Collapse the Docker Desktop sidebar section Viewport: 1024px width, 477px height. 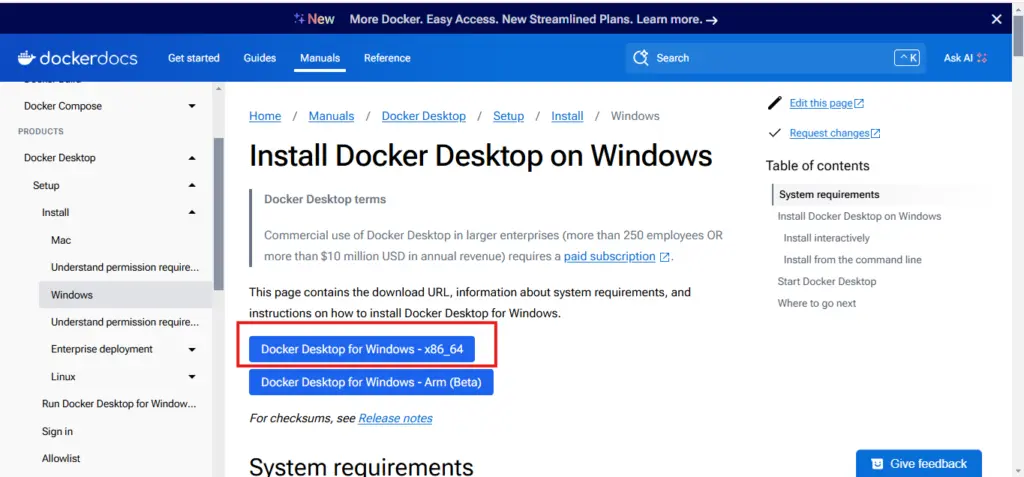coord(192,158)
